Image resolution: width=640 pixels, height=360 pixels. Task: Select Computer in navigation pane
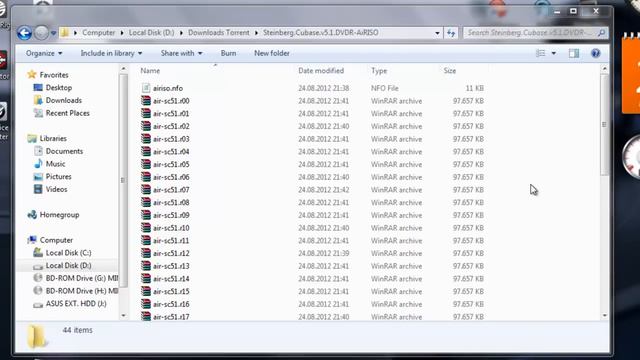point(56,240)
